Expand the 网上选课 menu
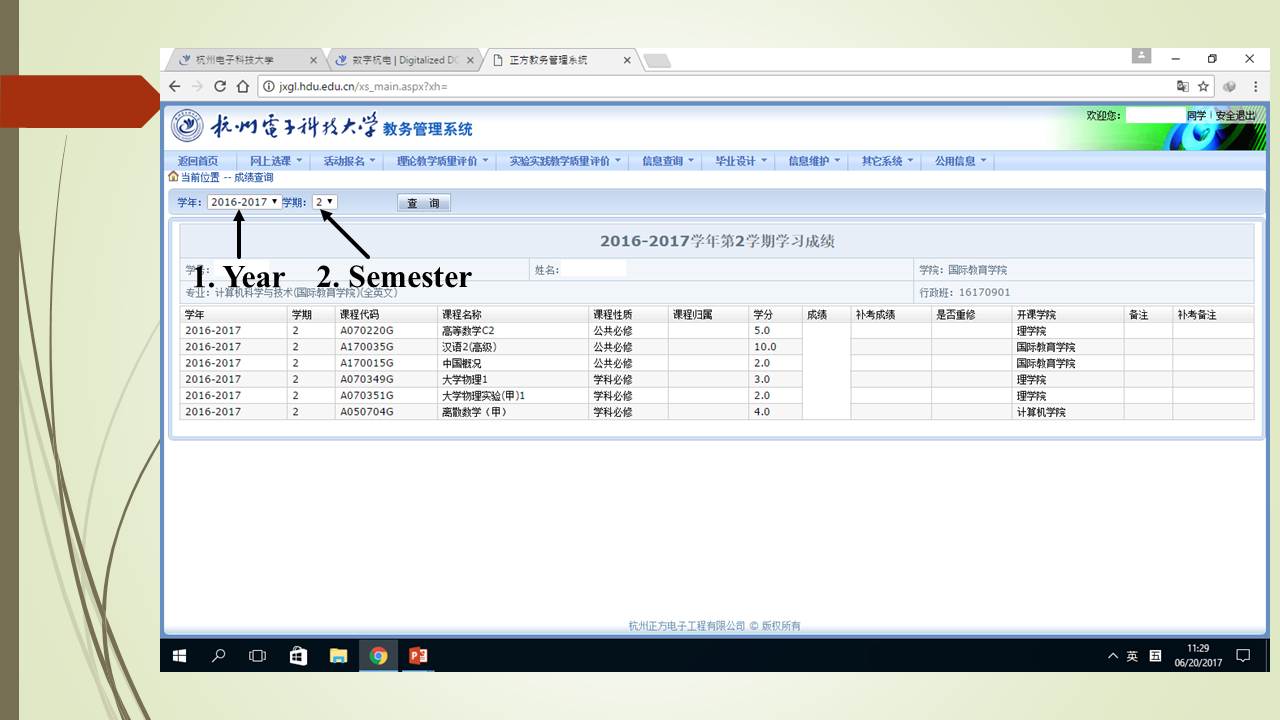Viewport: 1280px width, 720px height. click(x=275, y=161)
